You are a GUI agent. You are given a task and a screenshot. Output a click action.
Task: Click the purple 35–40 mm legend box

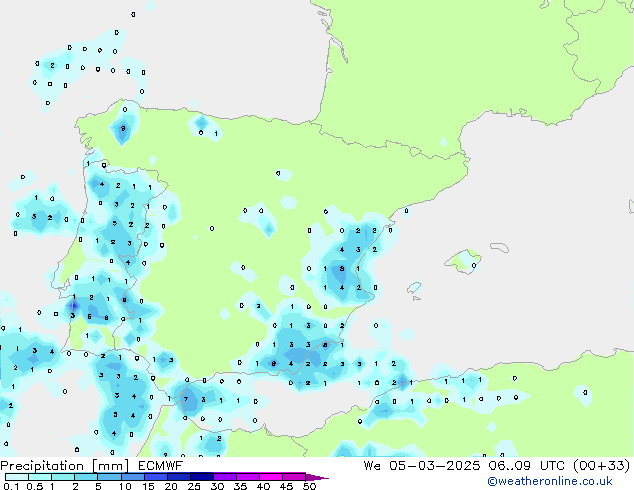click(x=248, y=477)
